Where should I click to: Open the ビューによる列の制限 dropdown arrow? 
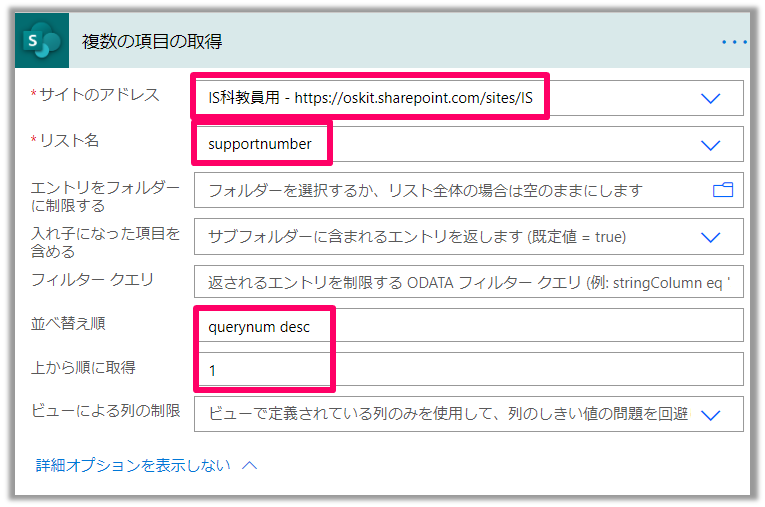710,415
